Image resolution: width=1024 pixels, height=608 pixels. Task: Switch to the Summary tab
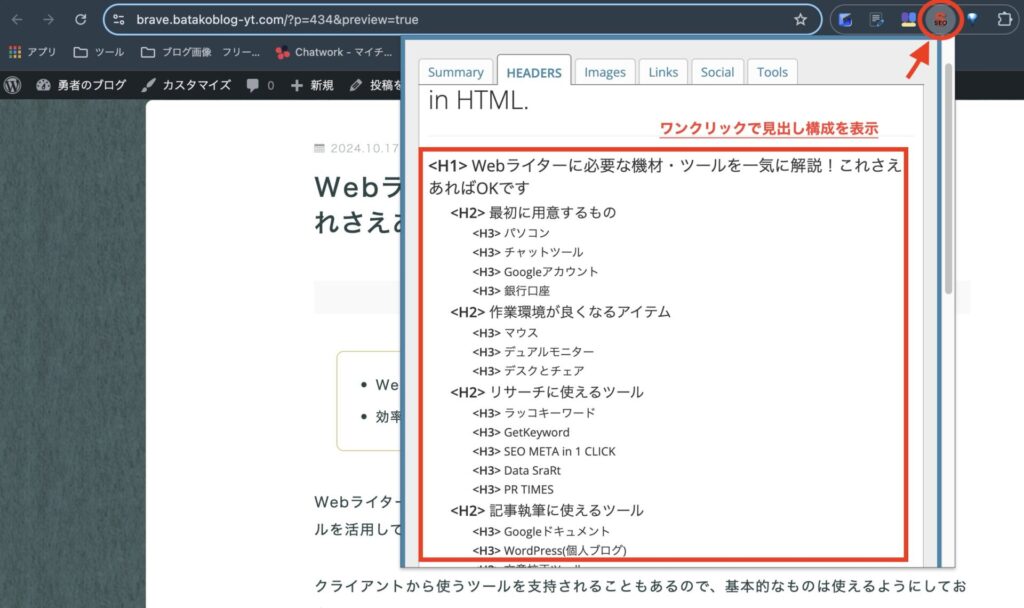(x=456, y=72)
